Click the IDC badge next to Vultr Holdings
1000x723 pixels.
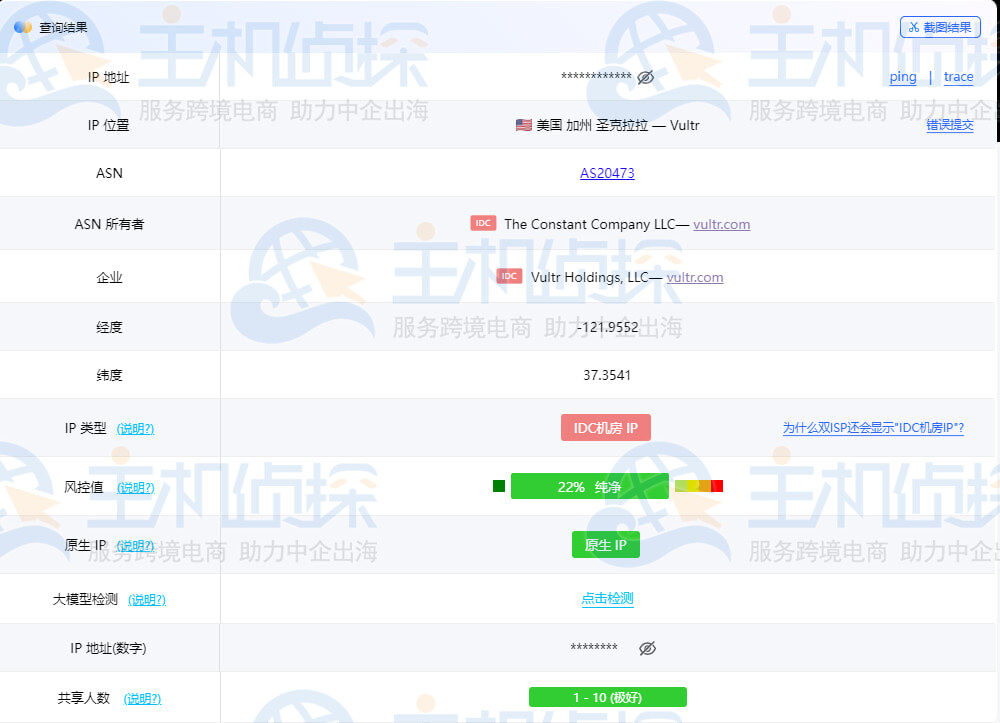coord(509,276)
